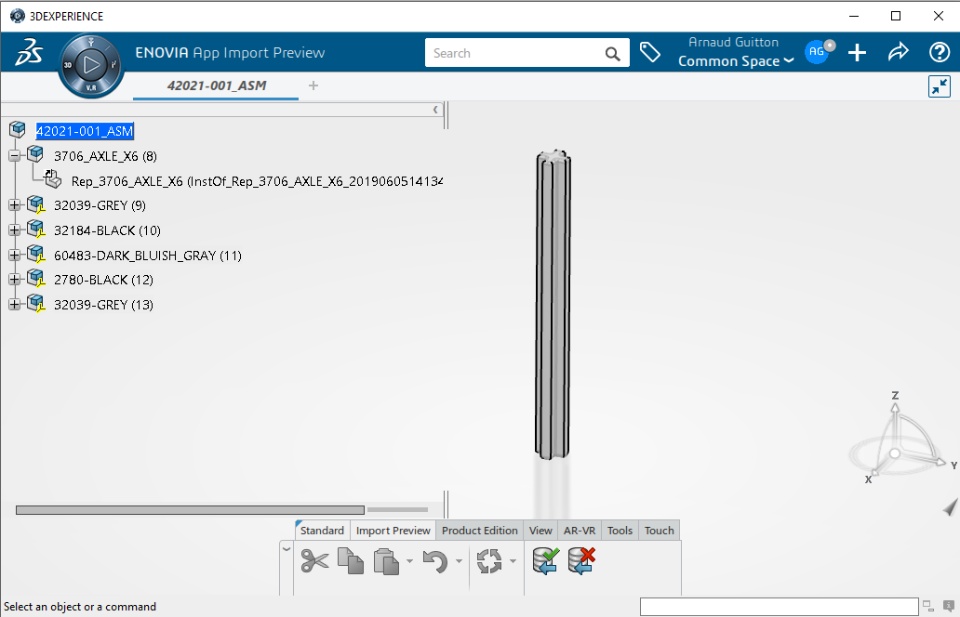Screen dimensions: 960x617
Task: Select the 60483-DARK_BLUISH_GRAY (11) tree item
Action: [x=148, y=255]
